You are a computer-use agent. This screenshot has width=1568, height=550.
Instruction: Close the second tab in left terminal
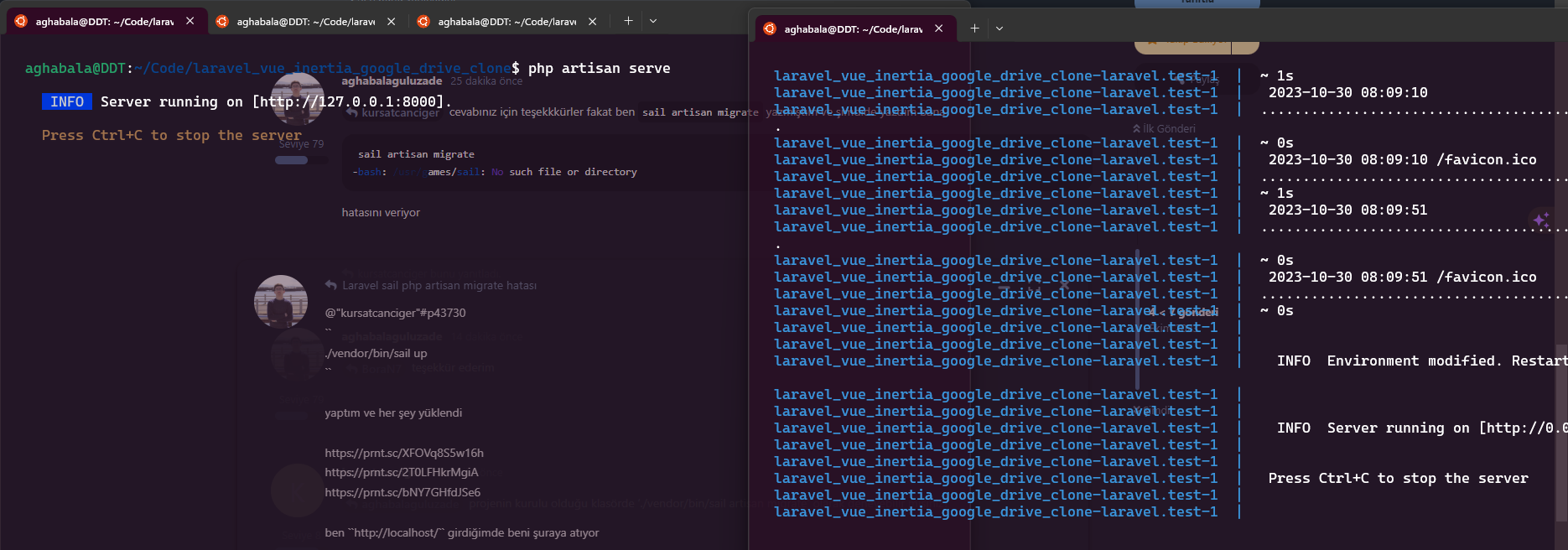point(392,22)
